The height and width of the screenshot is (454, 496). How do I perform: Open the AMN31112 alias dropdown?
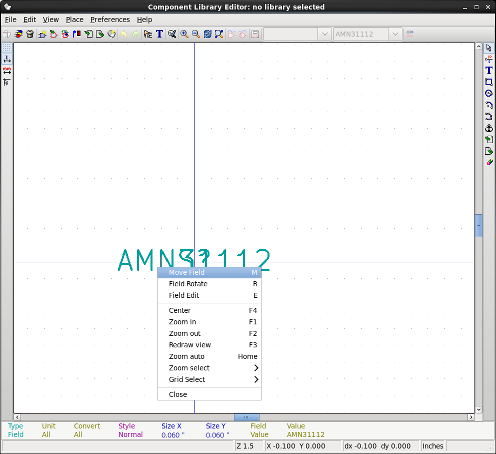[x=395, y=34]
